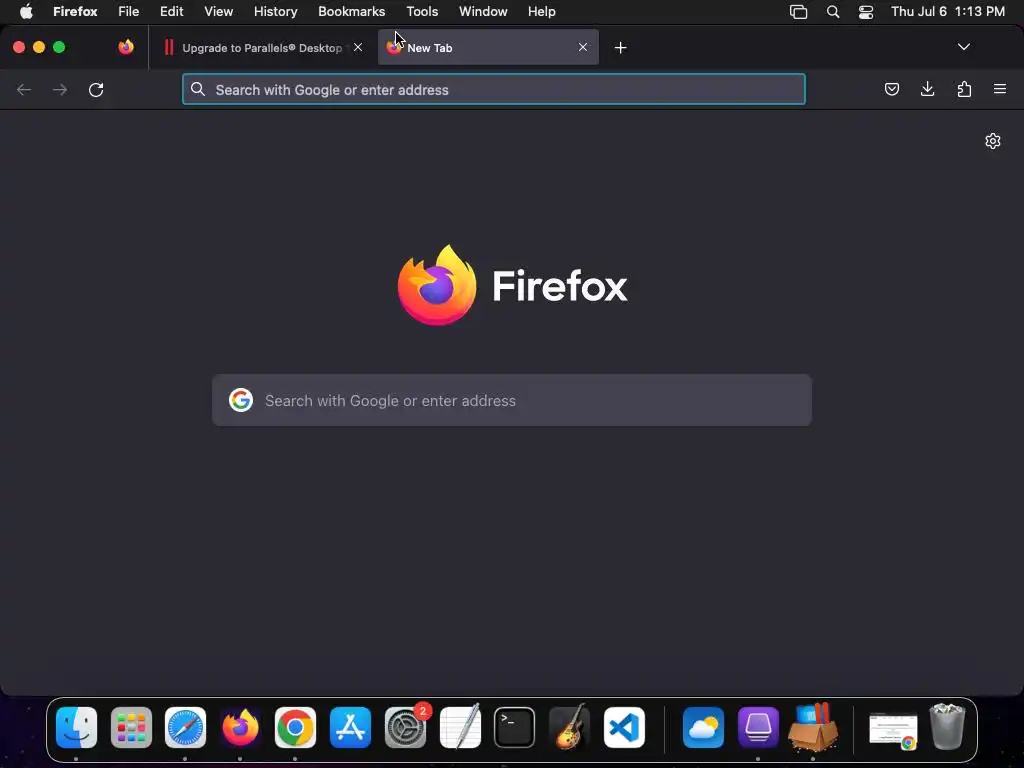1024x768 pixels.
Task: Click Firefox icon in the Dock
Action: click(240, 728)
